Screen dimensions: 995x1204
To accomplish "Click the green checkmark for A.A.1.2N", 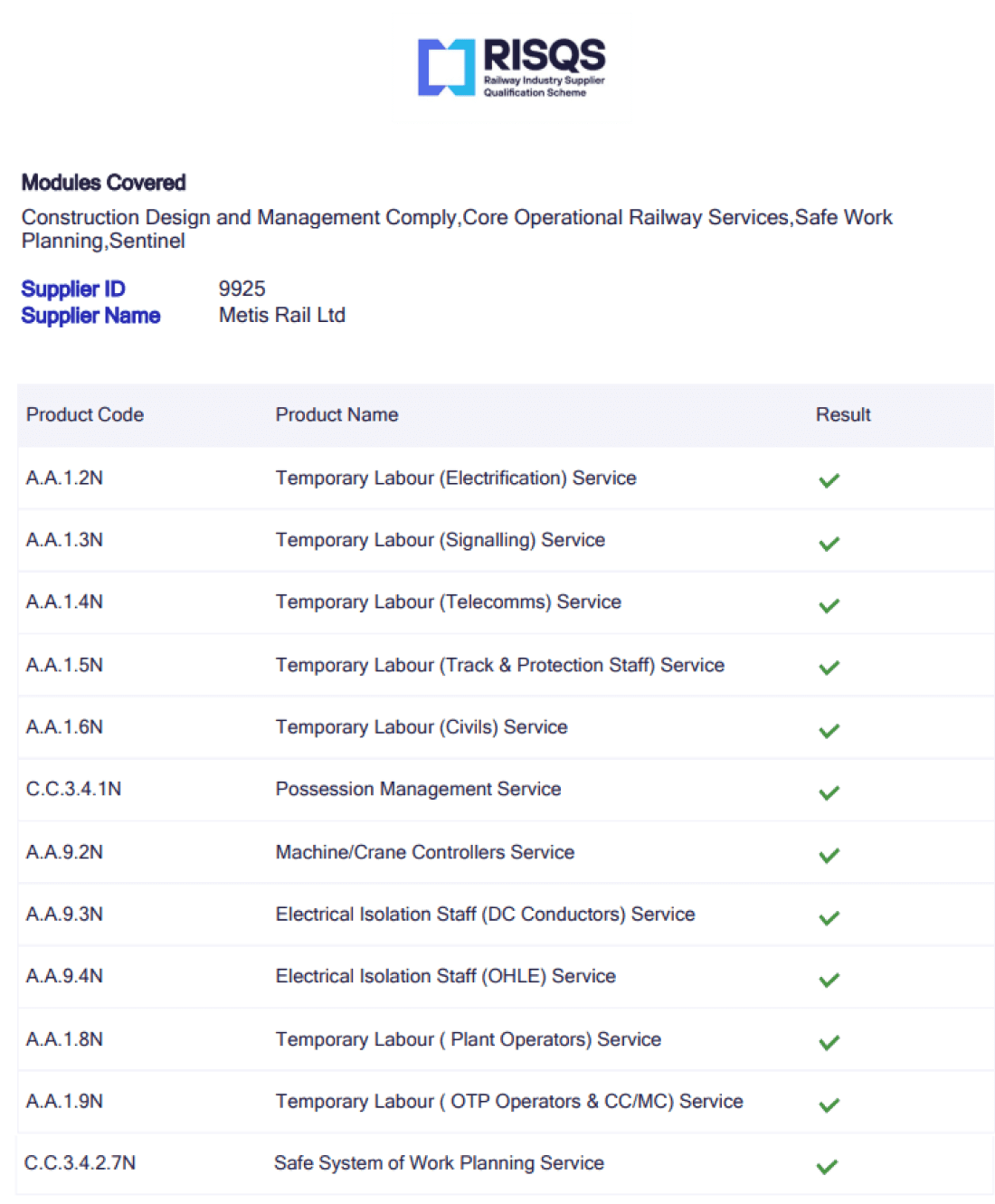I will click(x=829, y=479).
